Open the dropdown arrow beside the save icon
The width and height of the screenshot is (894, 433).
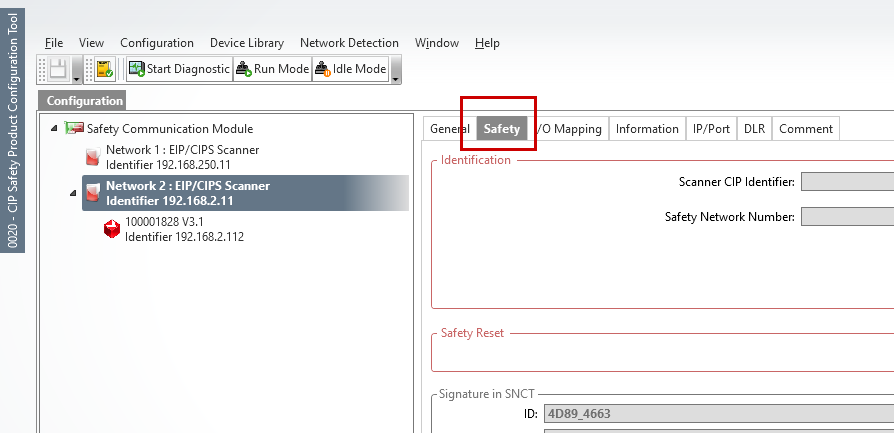click(x=76, y=70)
